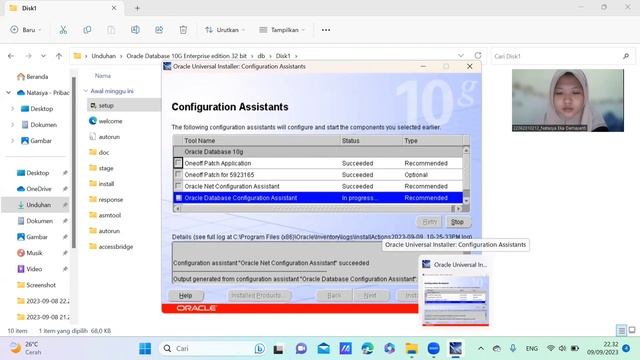The height and width of the screenshot is (360, 640).
Task: Tick checkbox for Oneoff Patch Application
Action: (x=178, y=163)
